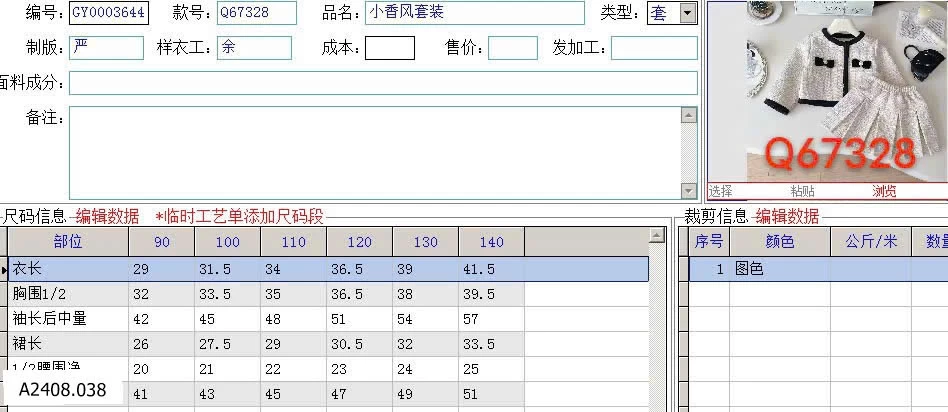Select the 衣长 row label
This screenshot has height=412, width=948.
point(68,269)
